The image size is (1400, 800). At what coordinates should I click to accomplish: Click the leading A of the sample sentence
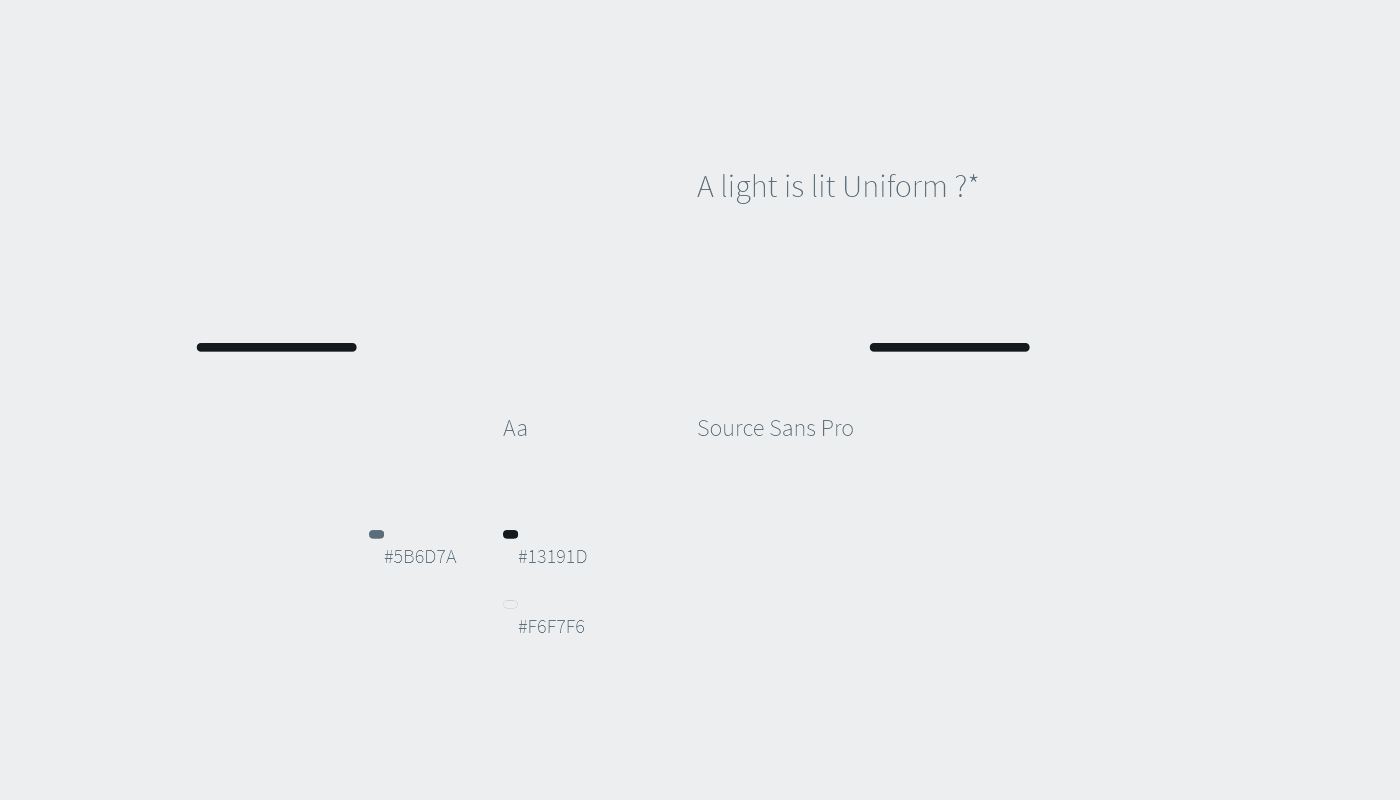[705, 187]
